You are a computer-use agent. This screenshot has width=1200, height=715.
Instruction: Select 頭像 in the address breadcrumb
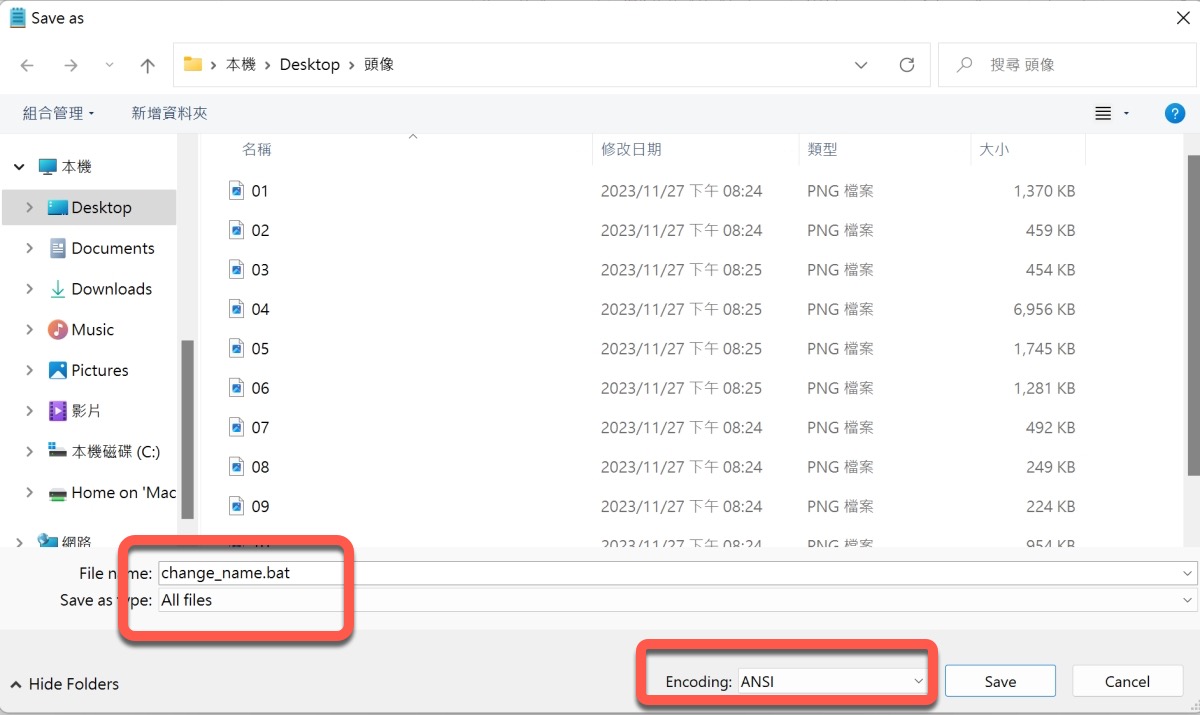click(x=379, y=64)
